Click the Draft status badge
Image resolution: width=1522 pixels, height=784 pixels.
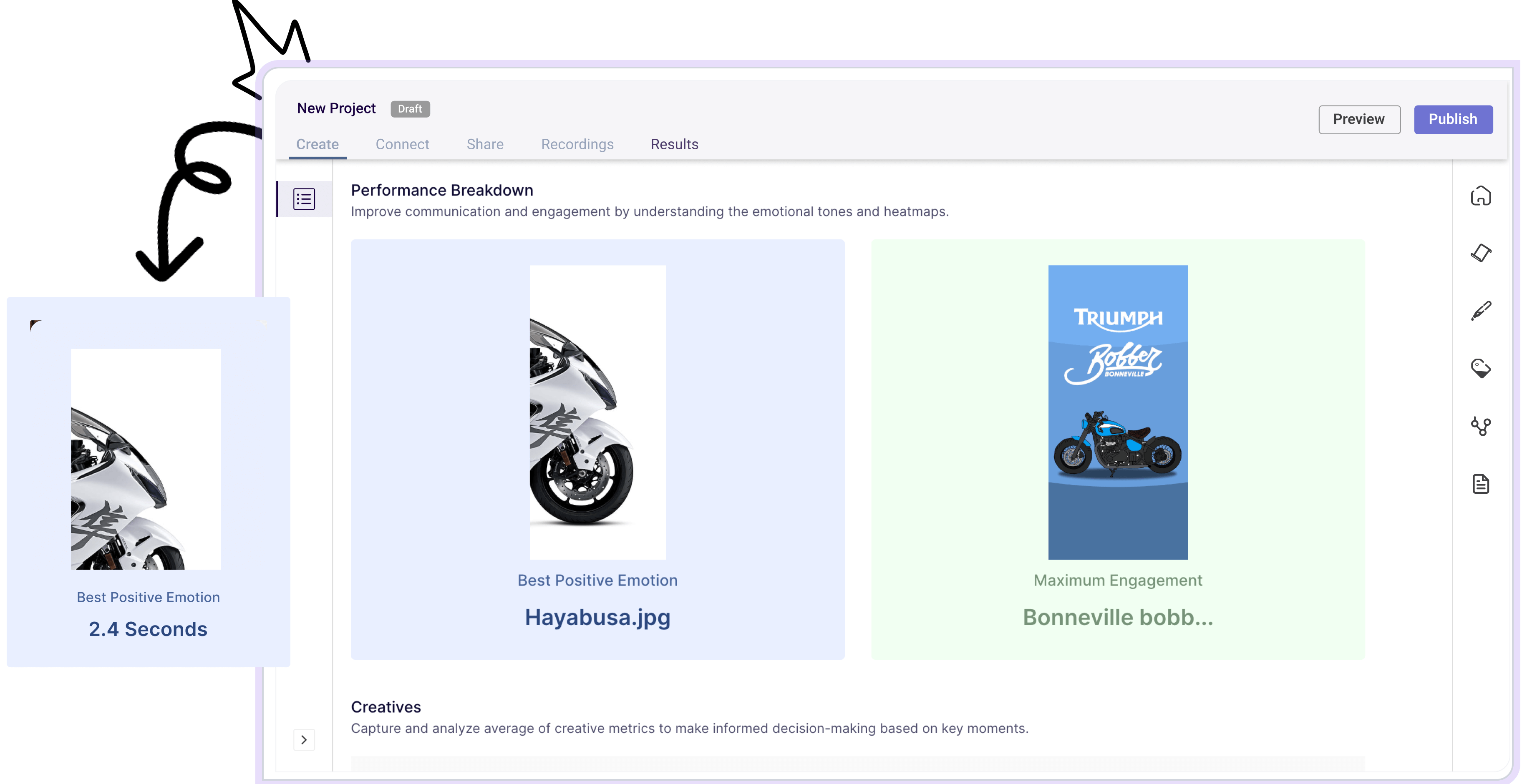[409, 108]
